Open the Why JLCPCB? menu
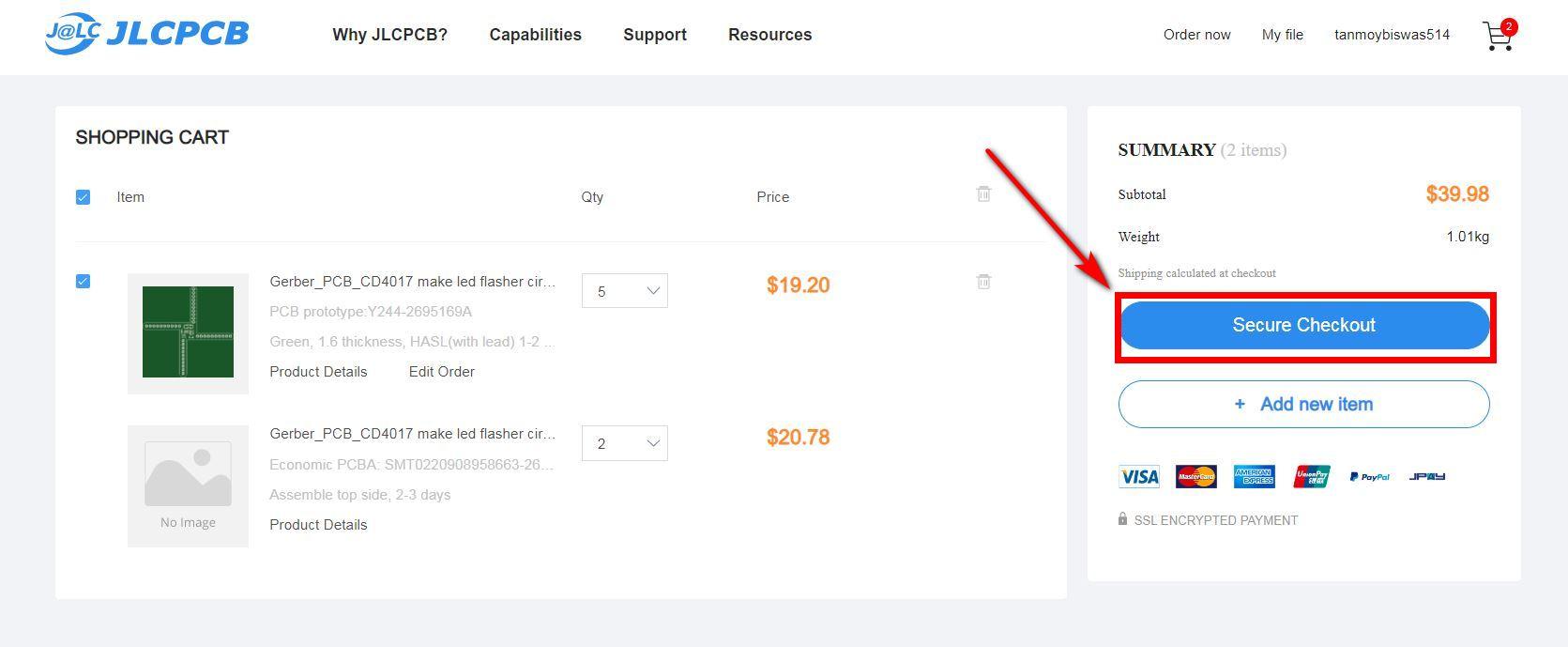This screenshot has width=1568, height=647. click(x=389, y=35)
